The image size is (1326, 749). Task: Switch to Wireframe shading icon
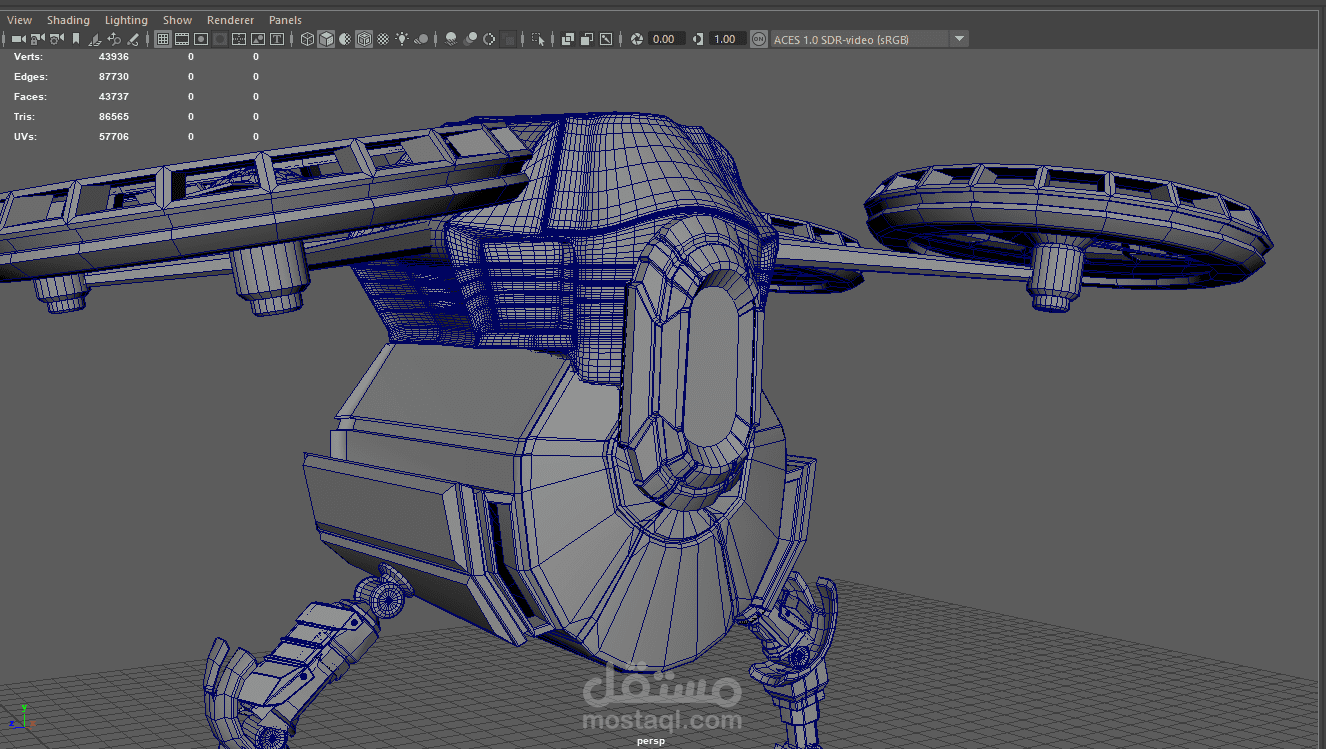coord(307,39)
